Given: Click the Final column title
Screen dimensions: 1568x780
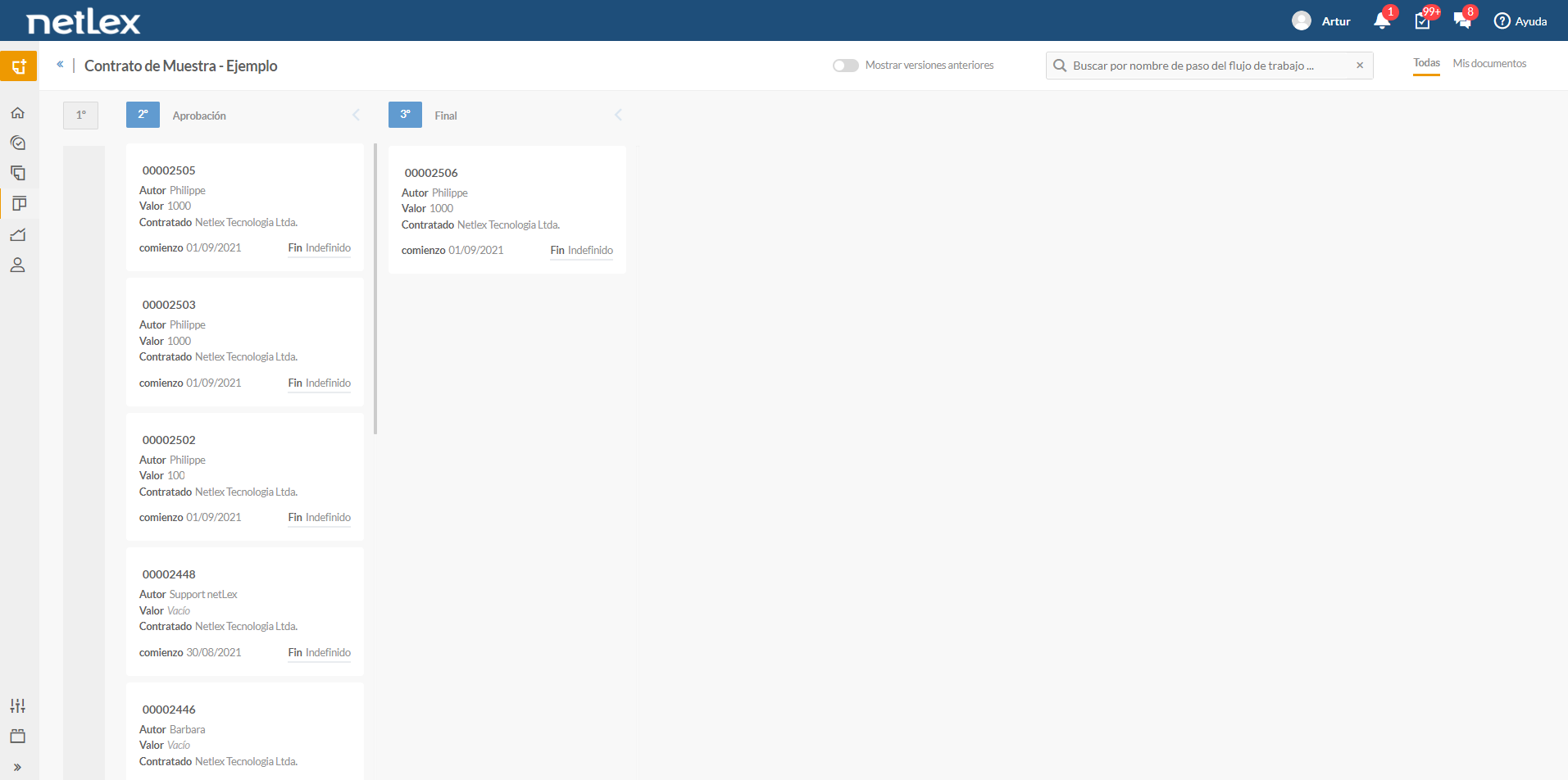Looking at the screenshot, I should (446, 116).
